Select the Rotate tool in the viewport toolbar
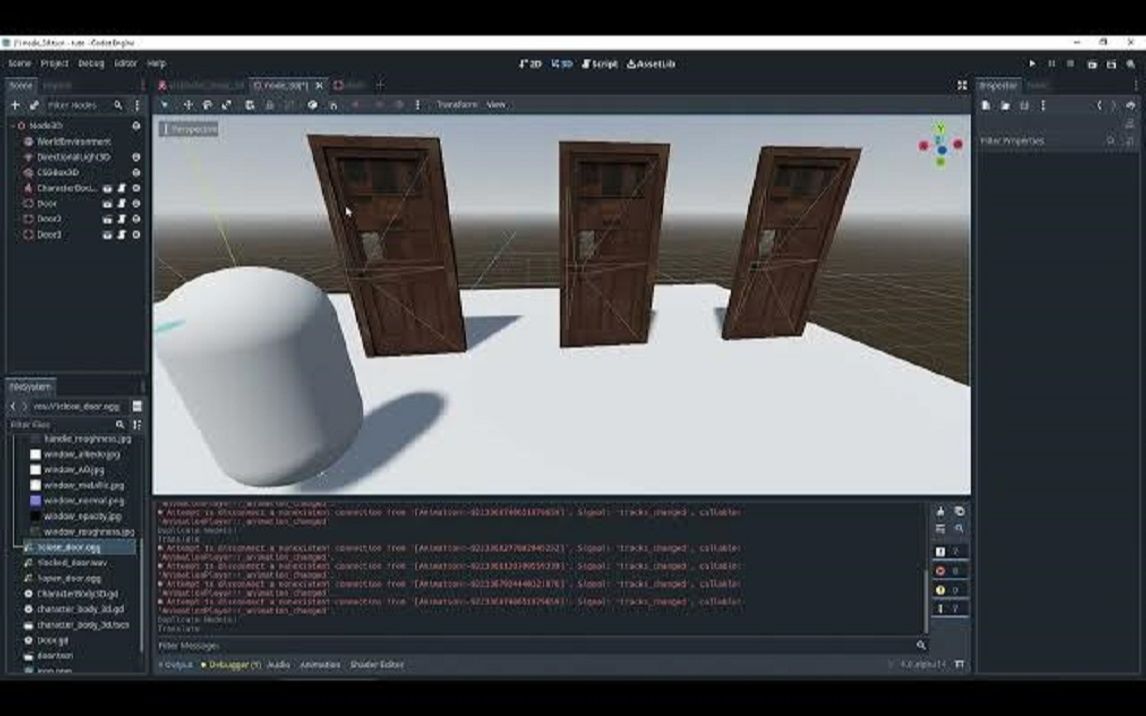 click(x=208, y=105)
